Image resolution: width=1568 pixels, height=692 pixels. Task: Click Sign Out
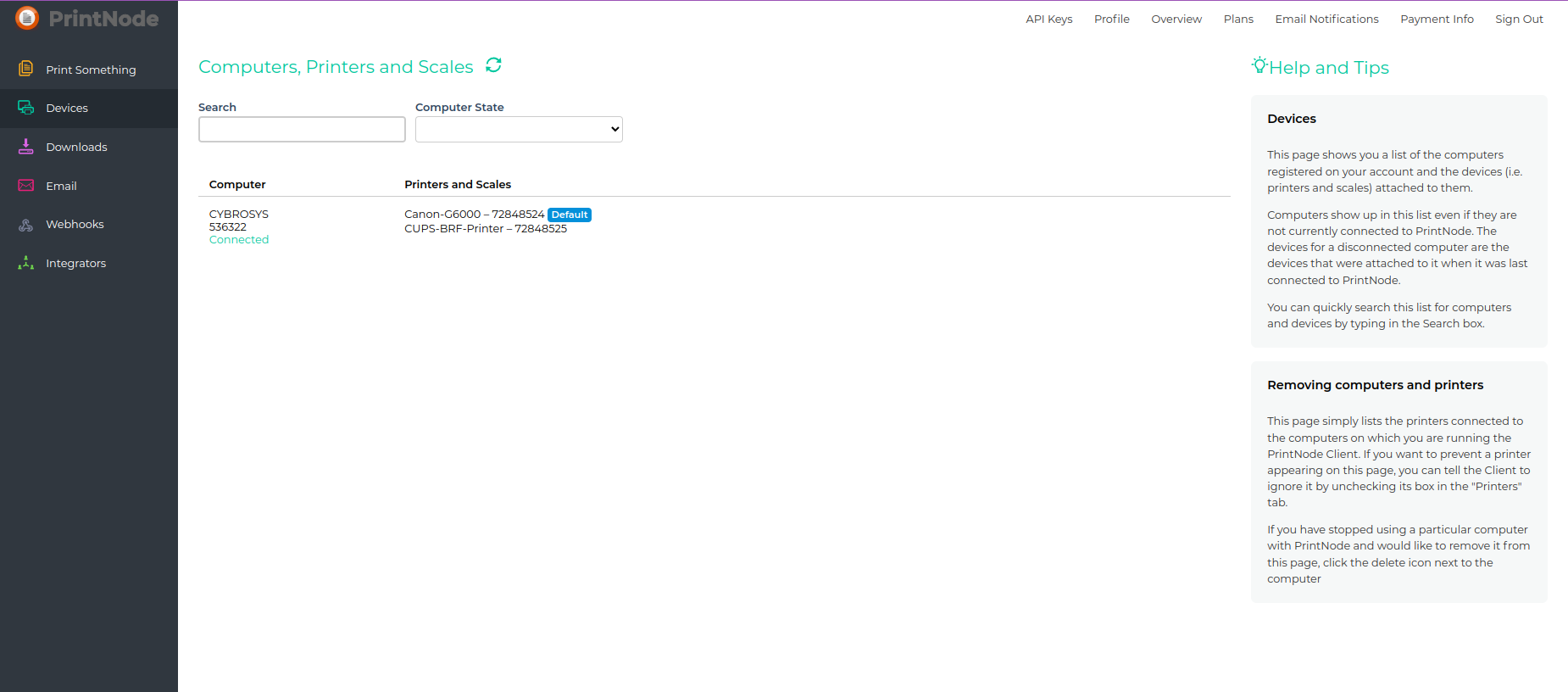[1519, 20]
